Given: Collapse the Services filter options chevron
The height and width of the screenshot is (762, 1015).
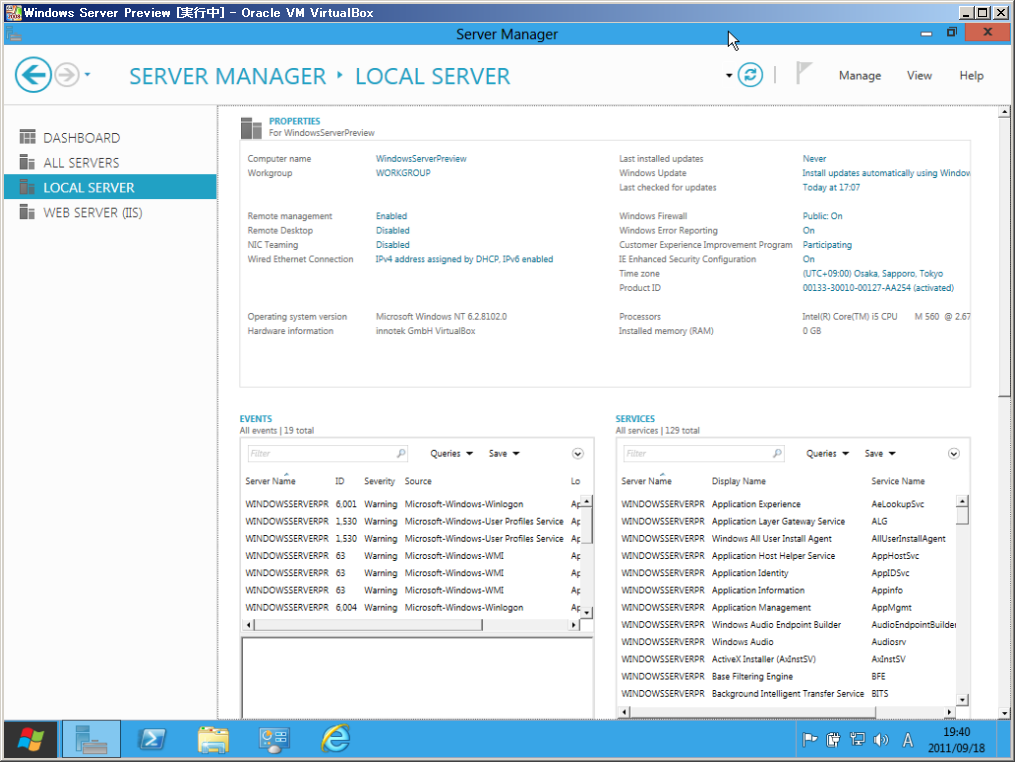Looking at the screenshot, I should (954, 454).
